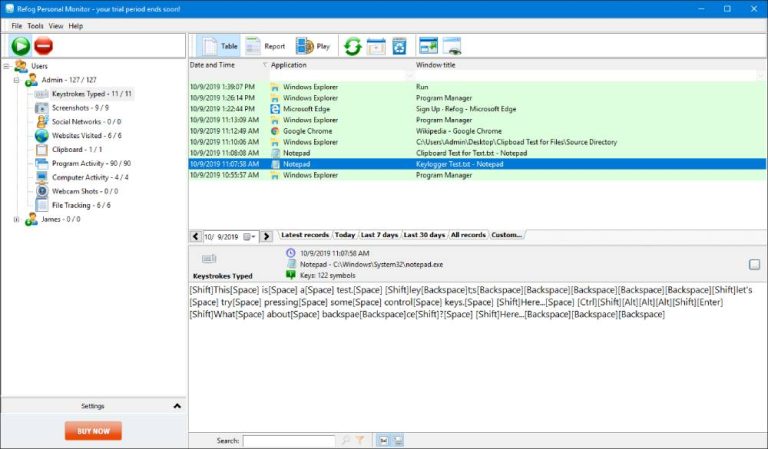Toggle the second view-mode button at bottom

pyautogui.click(x=398, y=441)
